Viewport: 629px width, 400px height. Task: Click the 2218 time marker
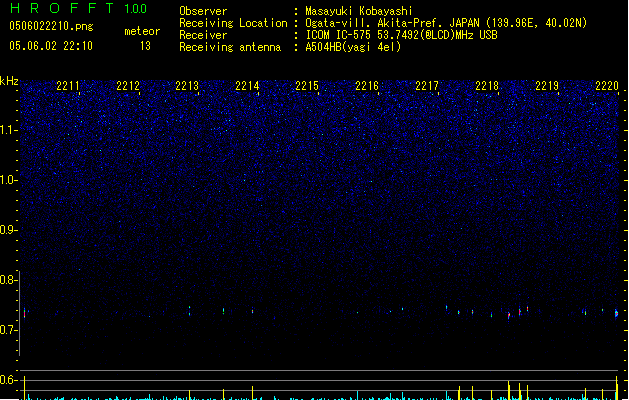point(487,85)
